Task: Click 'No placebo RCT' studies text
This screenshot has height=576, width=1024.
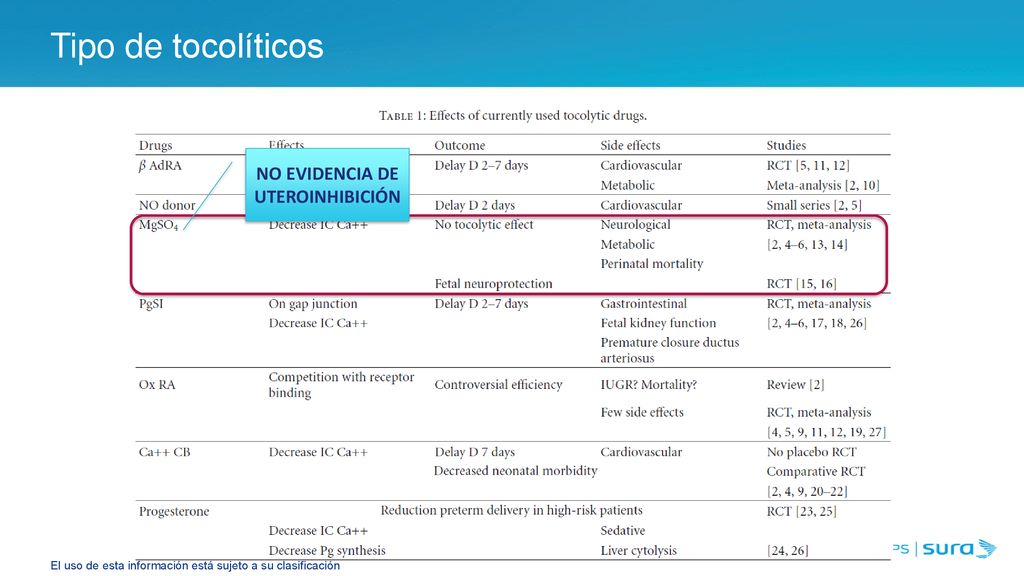Action: (811, 452)
